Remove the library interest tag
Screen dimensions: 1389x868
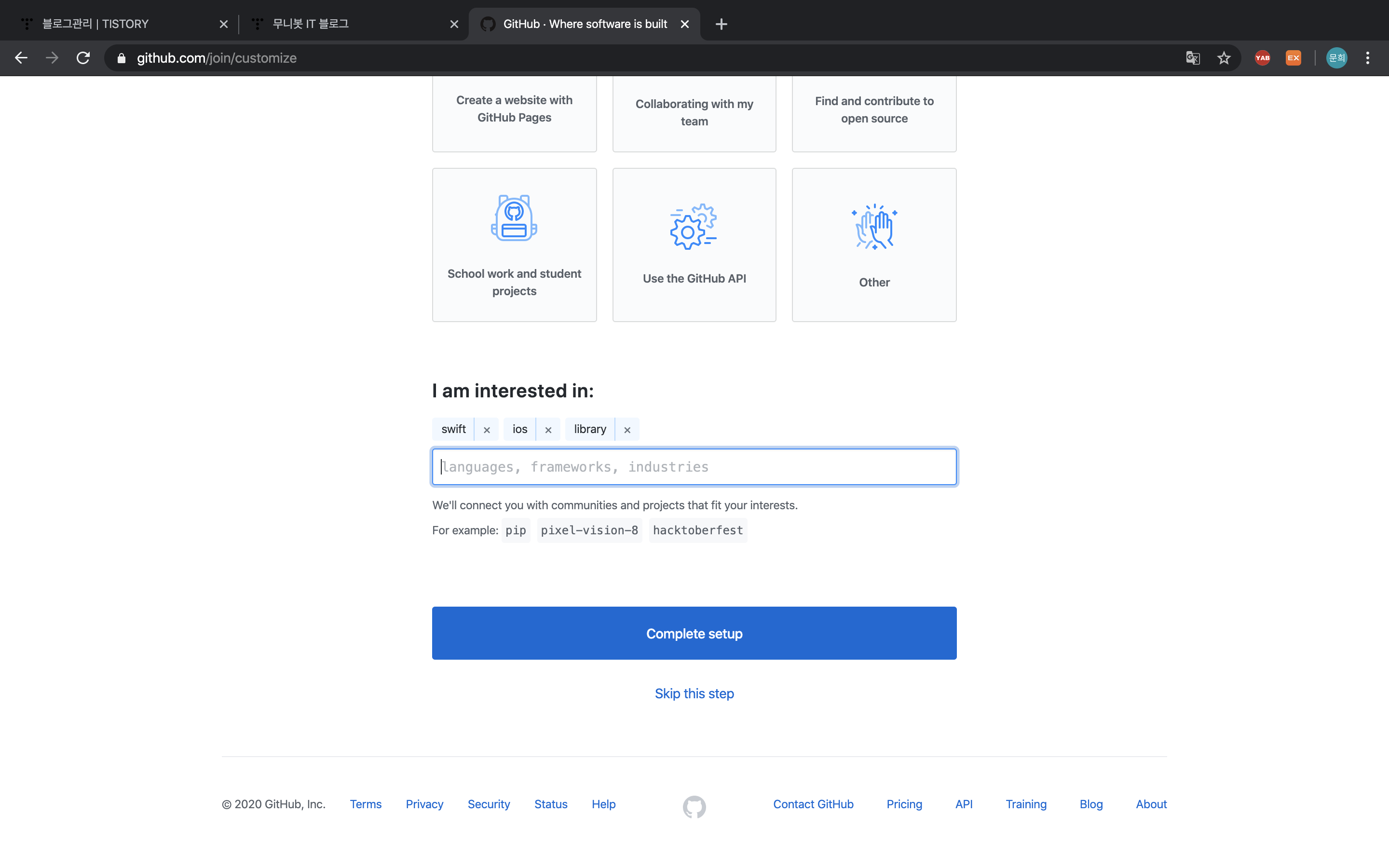click(627, 430)
